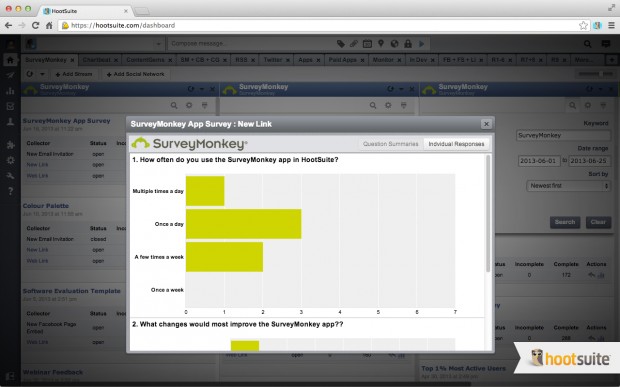Click the location pin icon in compose bar
620x387 pixels.
tap(381, 43)
